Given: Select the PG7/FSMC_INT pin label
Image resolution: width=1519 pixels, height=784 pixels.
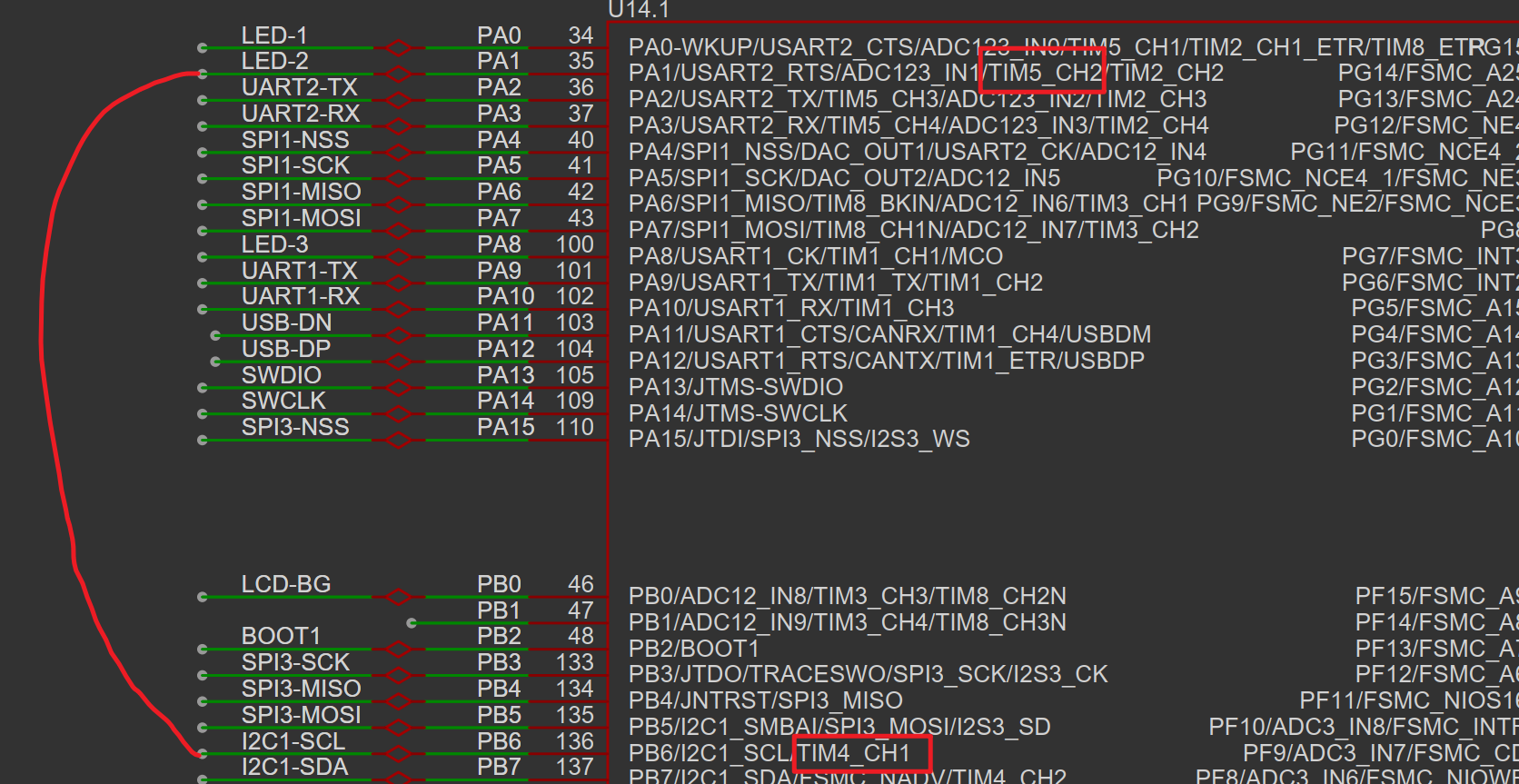Looking at the screenshot, I should [x=1430, y=256].
